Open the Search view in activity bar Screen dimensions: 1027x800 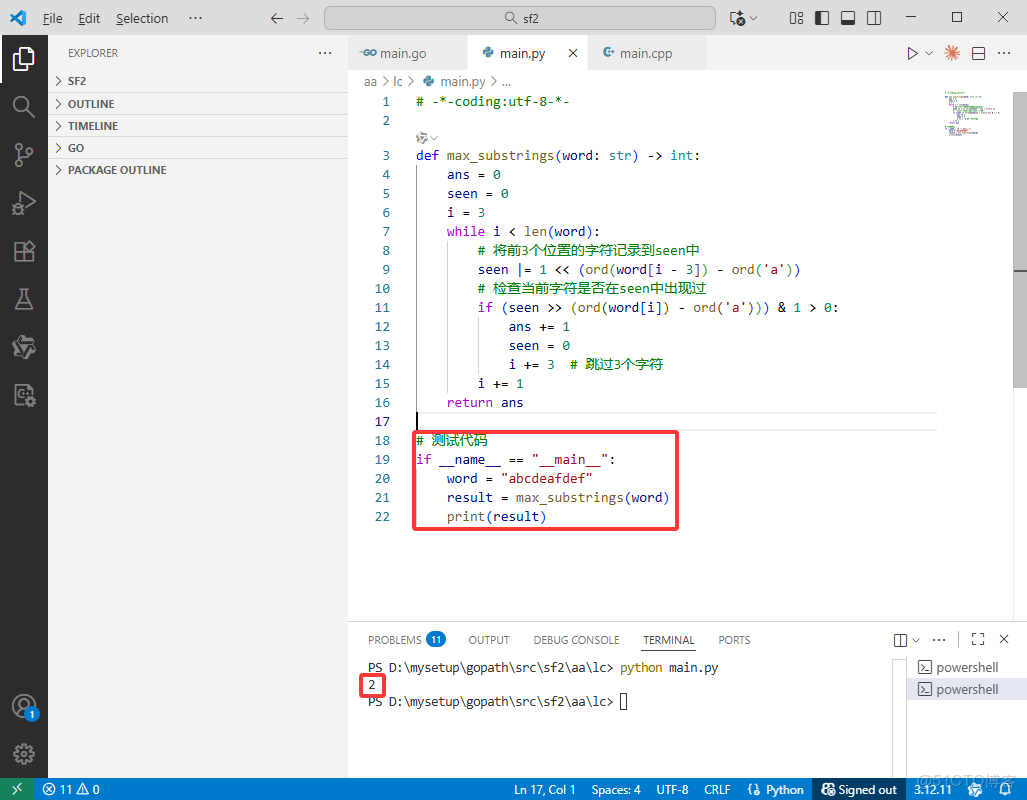pyautogui.click(x=24, y=106)
